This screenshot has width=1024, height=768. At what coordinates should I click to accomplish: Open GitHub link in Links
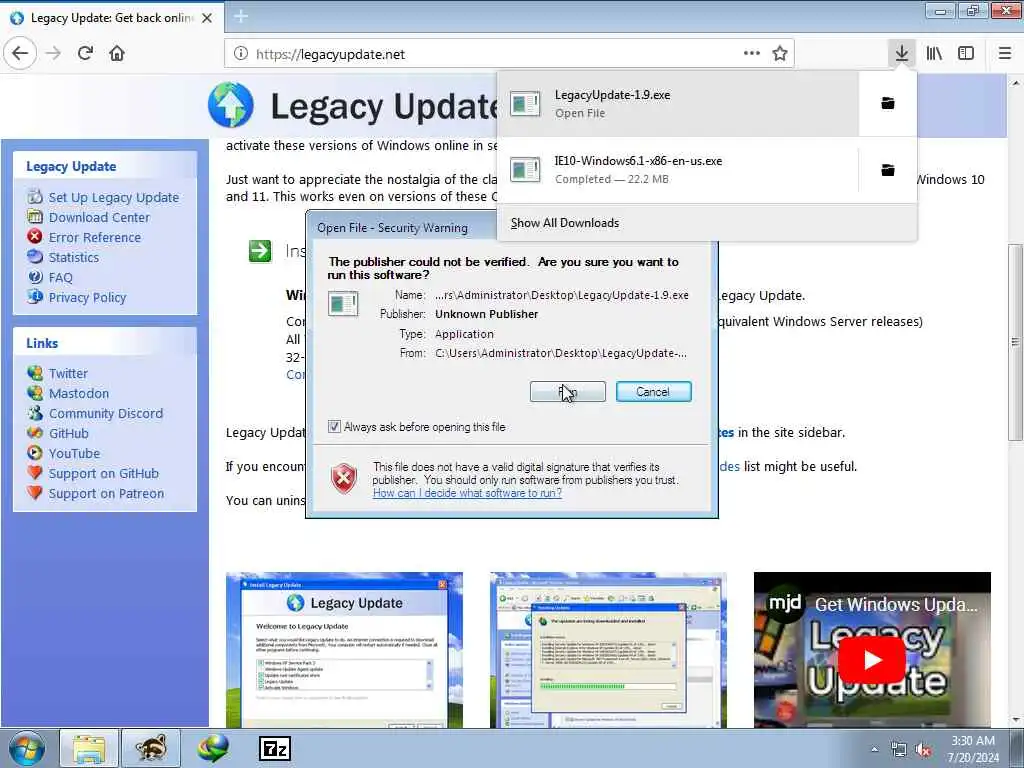click(69, 434)
